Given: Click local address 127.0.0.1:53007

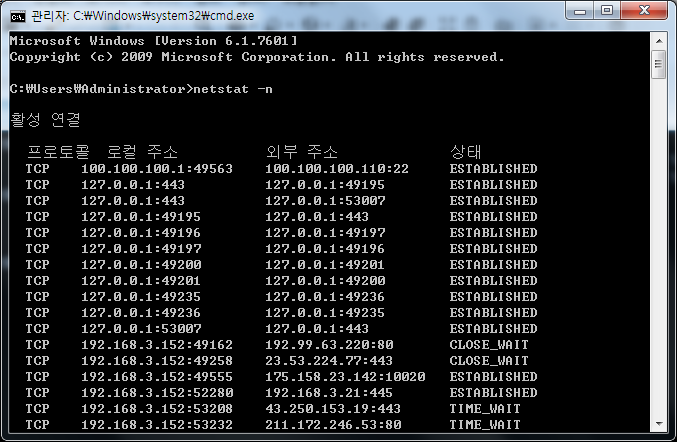Looking at the screenshot, I should [141, 329].
